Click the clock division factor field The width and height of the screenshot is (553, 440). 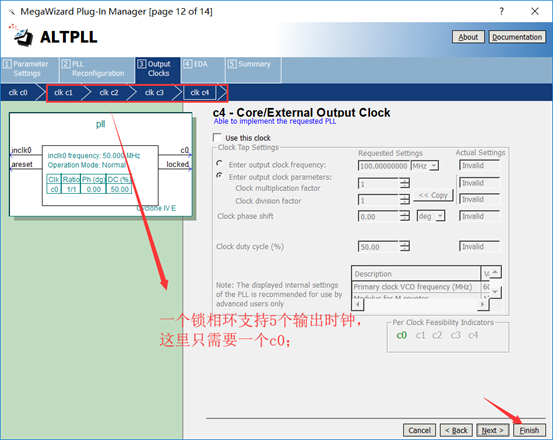point(378,200)
